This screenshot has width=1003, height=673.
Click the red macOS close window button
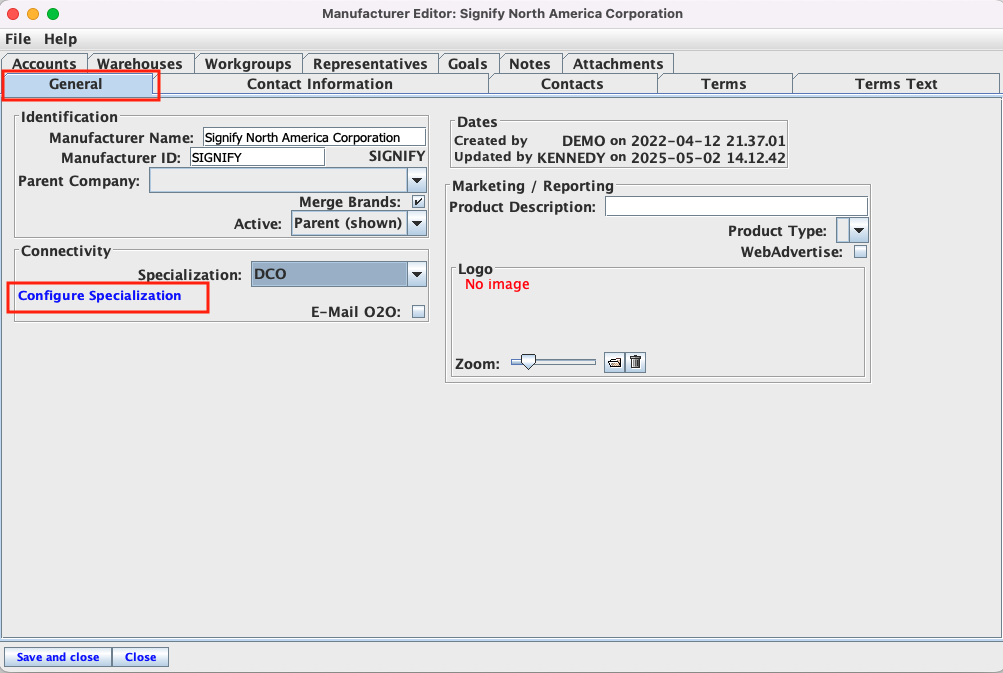coord(13,13)
